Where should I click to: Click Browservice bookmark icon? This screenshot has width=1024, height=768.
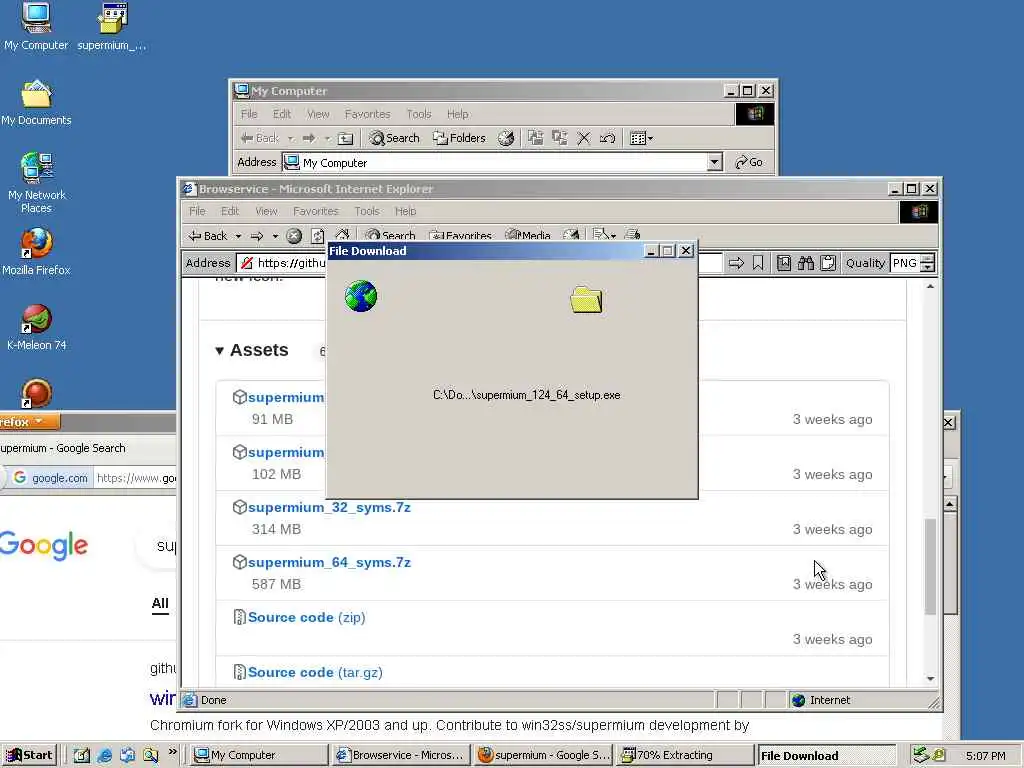click(x=758, y=263)
